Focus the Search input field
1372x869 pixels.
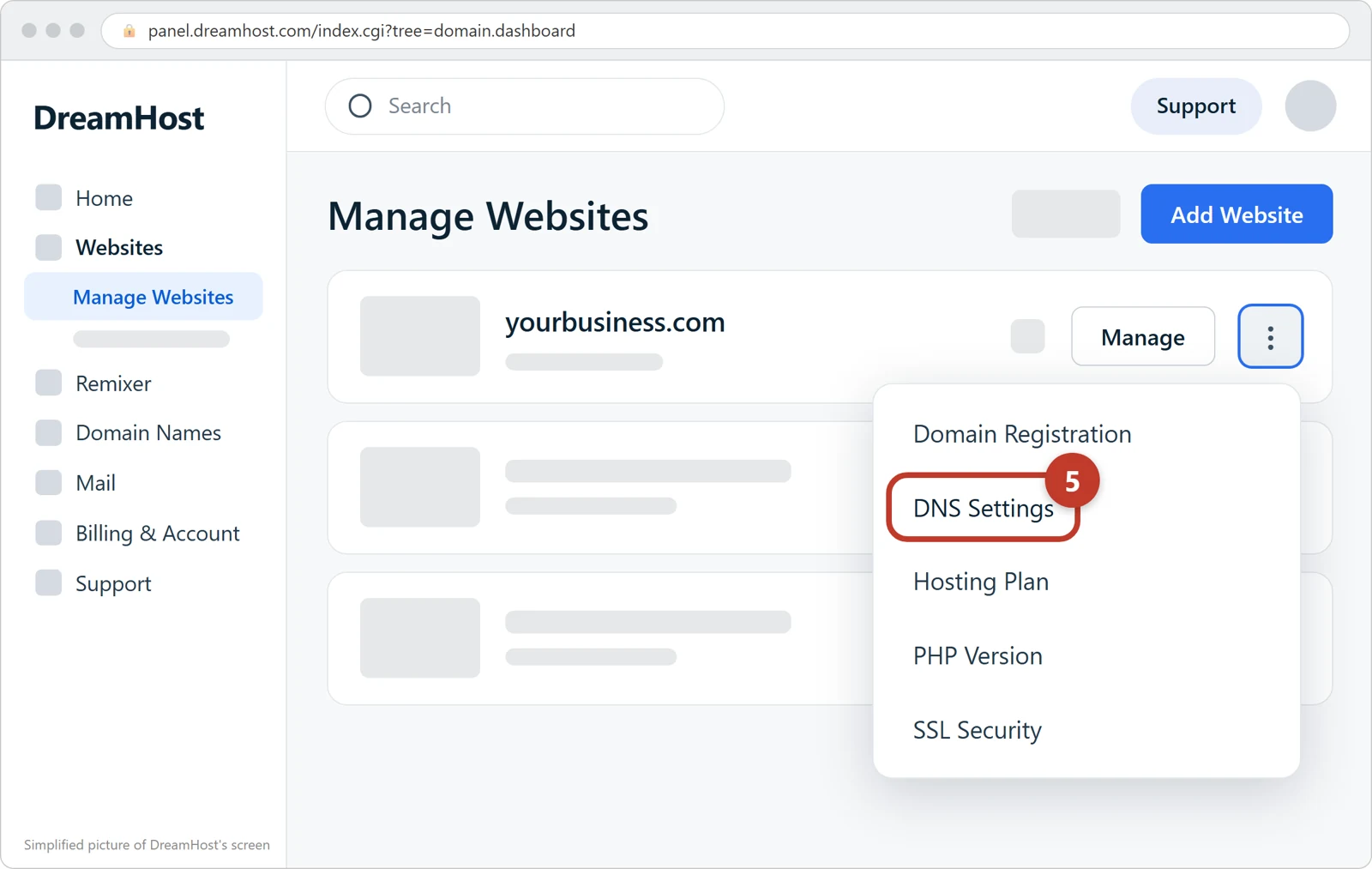pyautogui.click(x=525, y=106)
